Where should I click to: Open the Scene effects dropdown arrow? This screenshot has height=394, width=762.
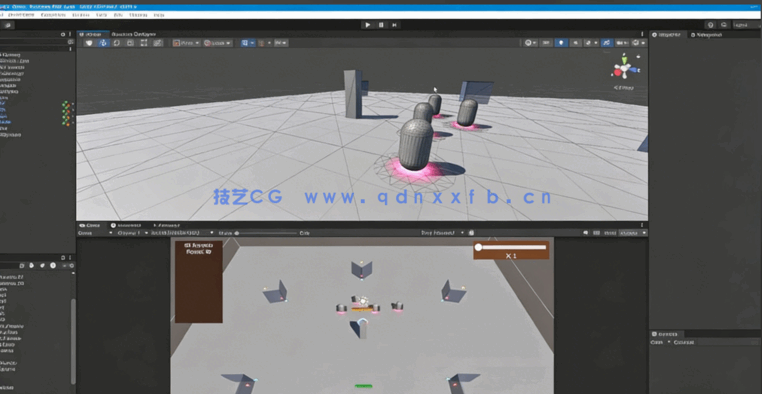pyautogui.click(x=596, y=43)
